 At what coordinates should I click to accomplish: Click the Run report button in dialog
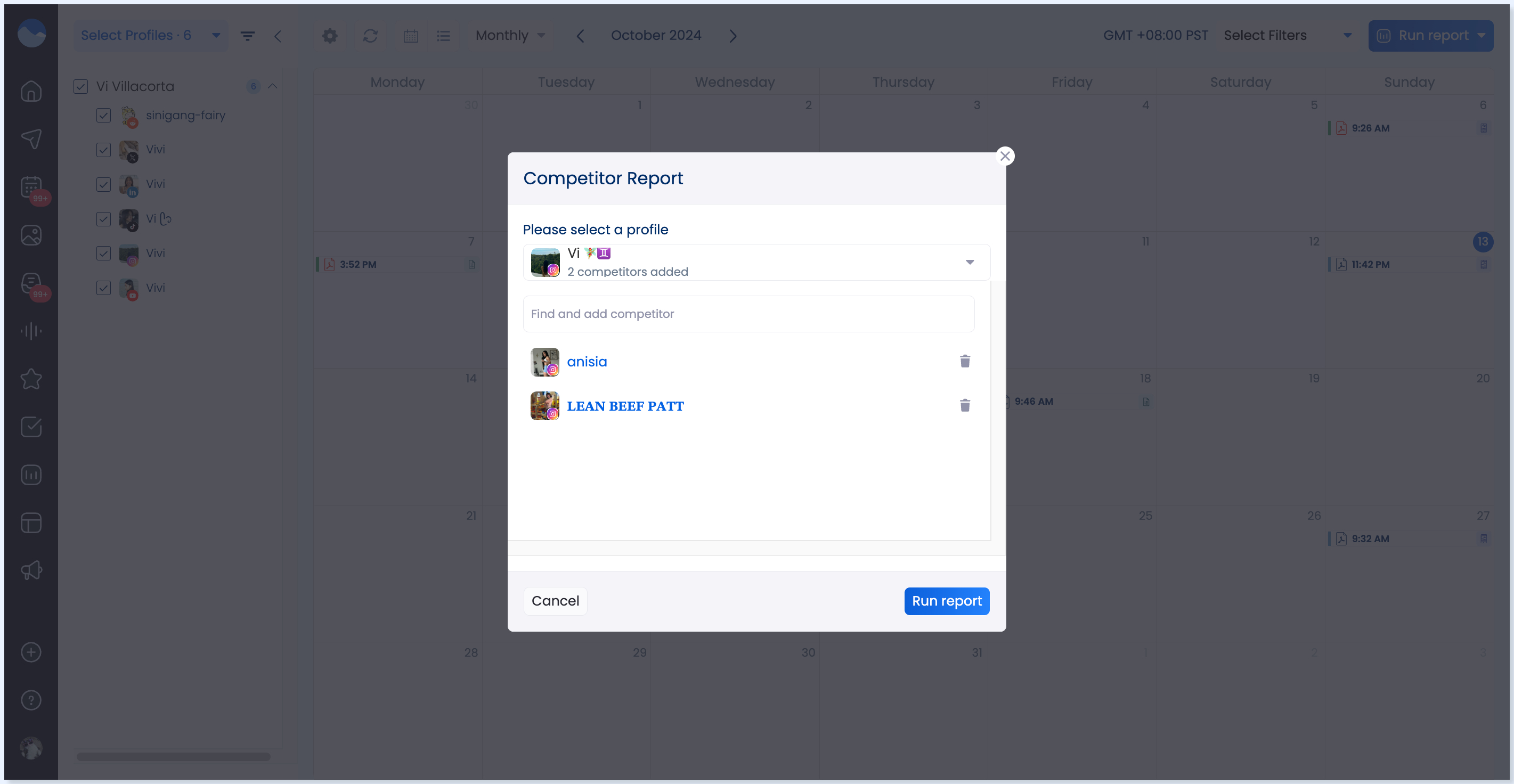[x=946, y=601]
